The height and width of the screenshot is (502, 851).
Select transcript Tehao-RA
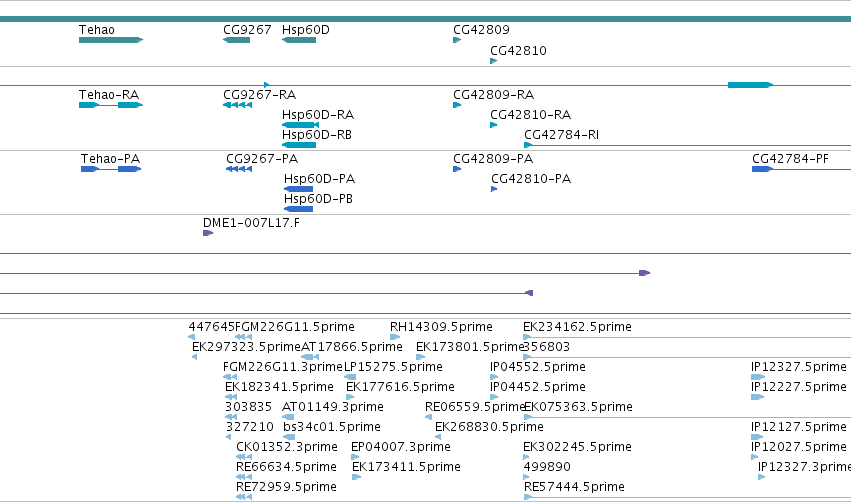[x=111, y=105]
